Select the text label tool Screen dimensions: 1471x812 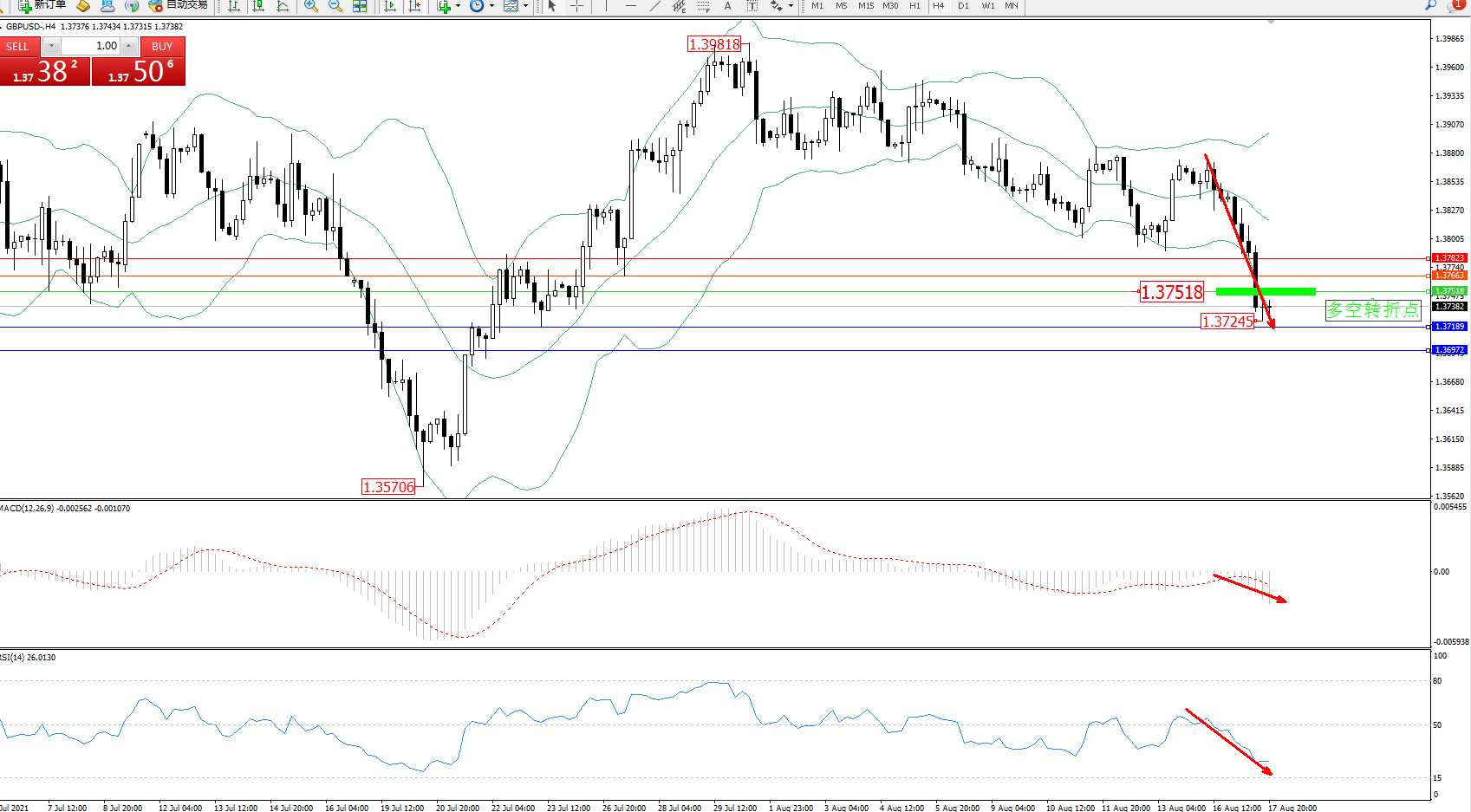click(752, 6)
